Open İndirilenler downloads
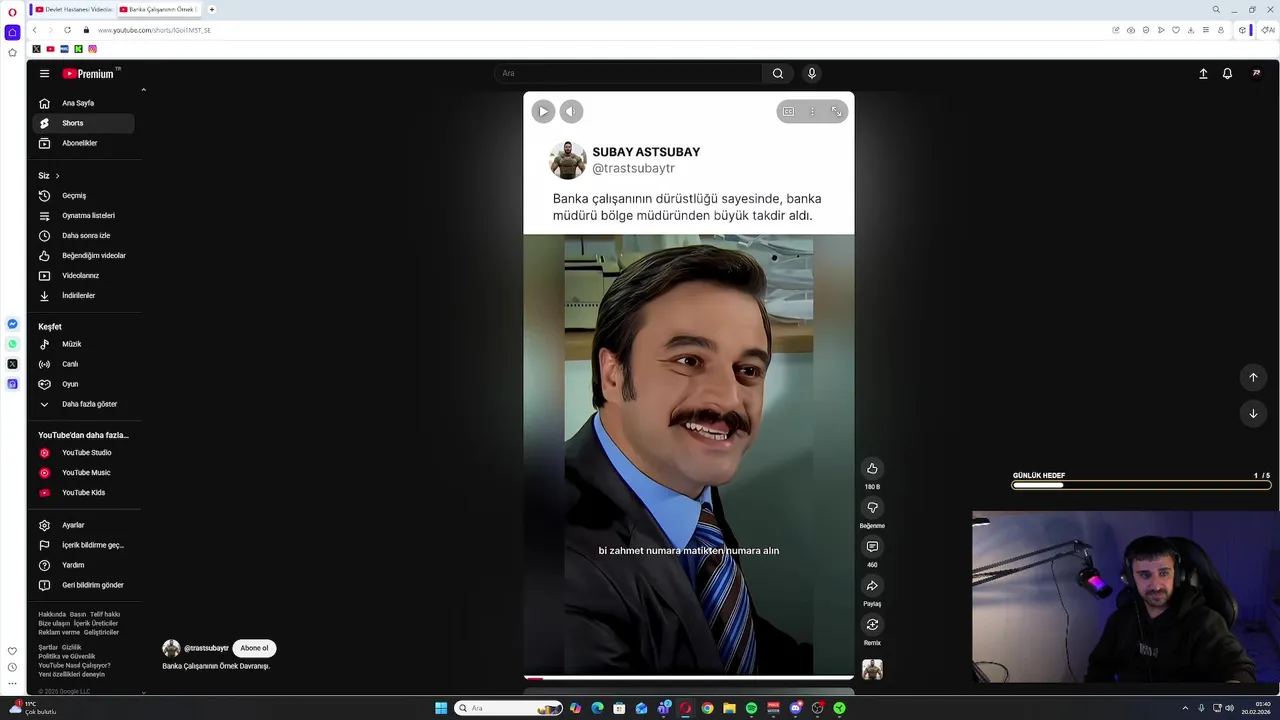 click(x=83, y=296)
